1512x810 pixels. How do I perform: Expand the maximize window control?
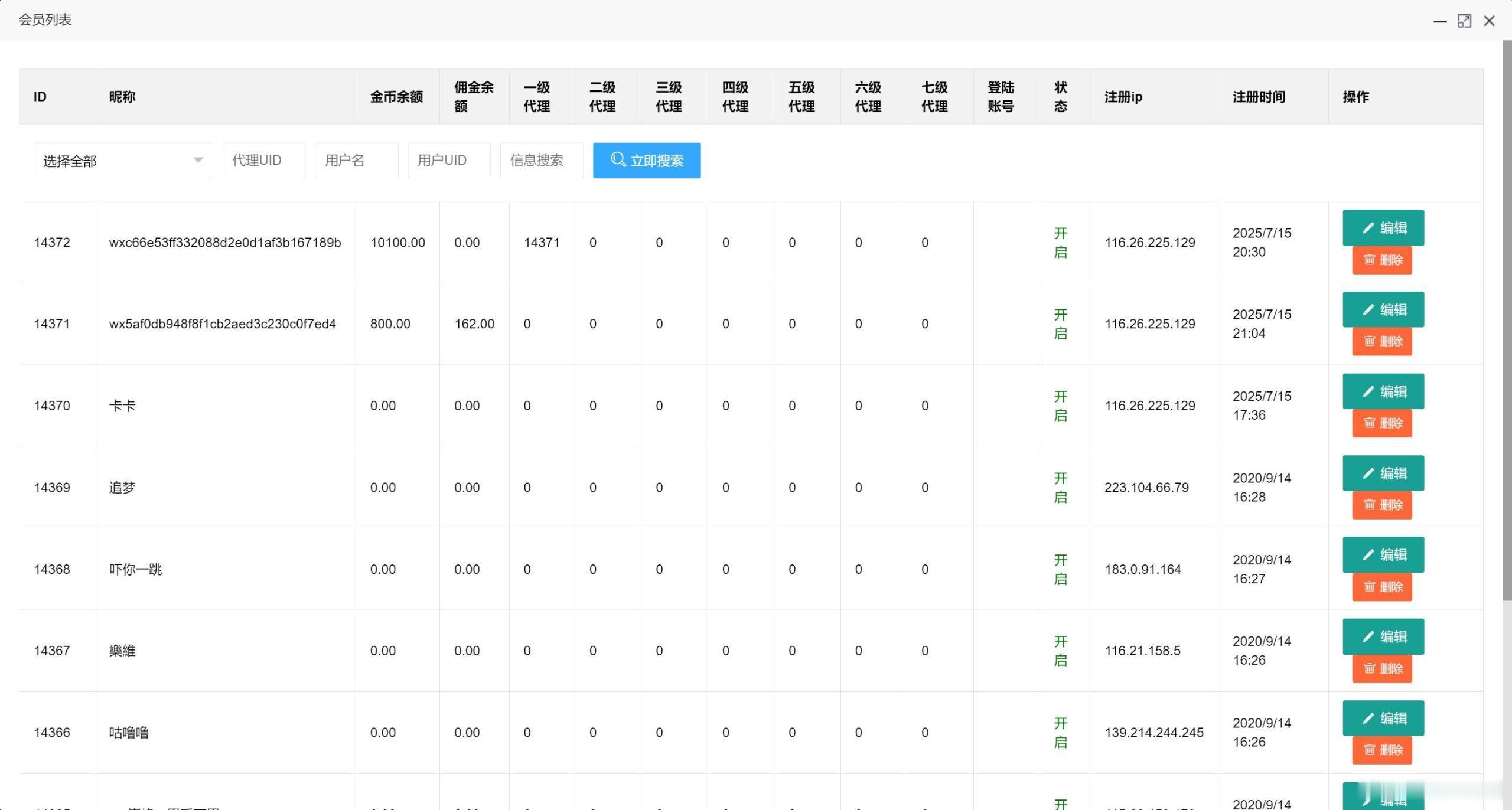point(1464,20)
